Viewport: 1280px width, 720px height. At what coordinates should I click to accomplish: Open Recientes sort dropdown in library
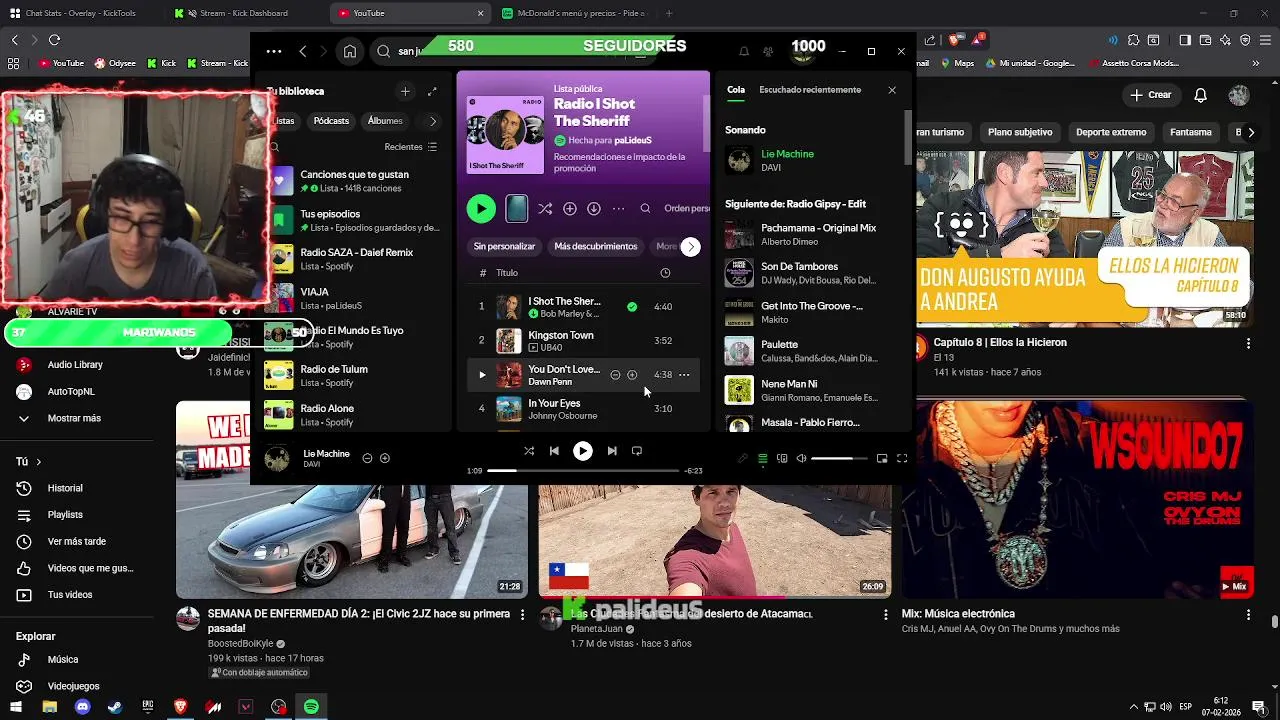[411, 147]
